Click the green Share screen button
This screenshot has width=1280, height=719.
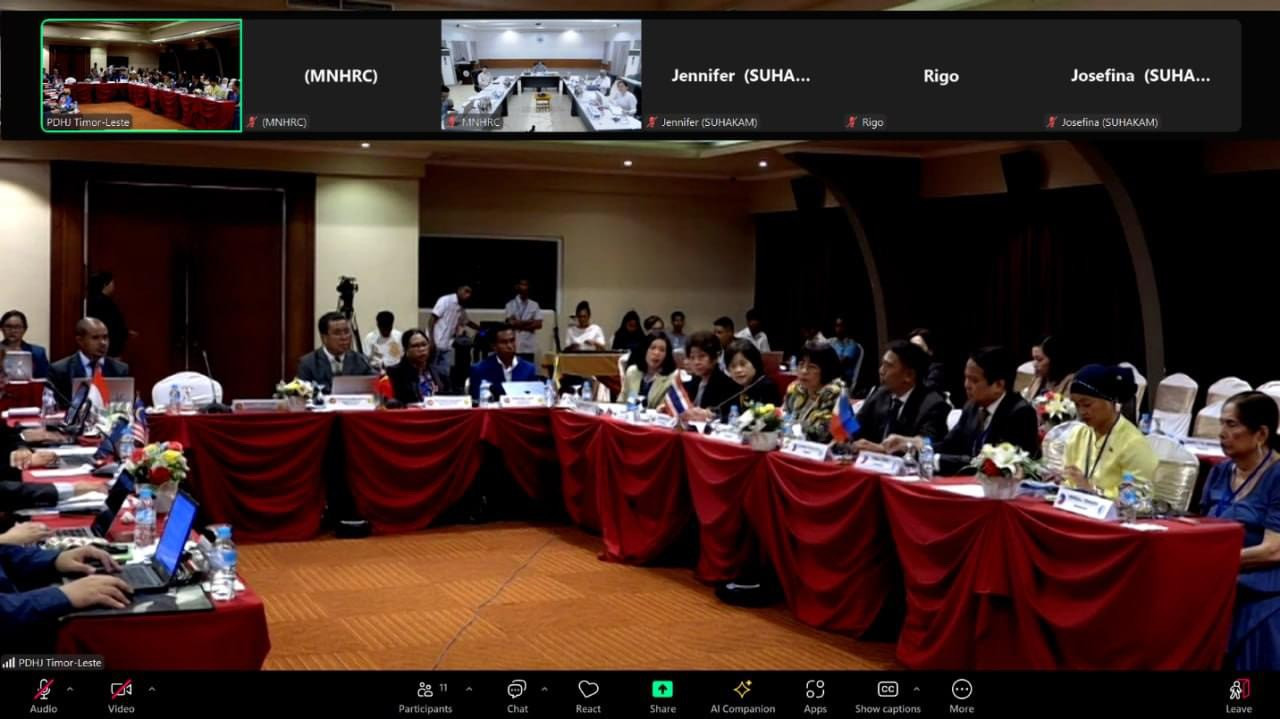tap(662, 696)
